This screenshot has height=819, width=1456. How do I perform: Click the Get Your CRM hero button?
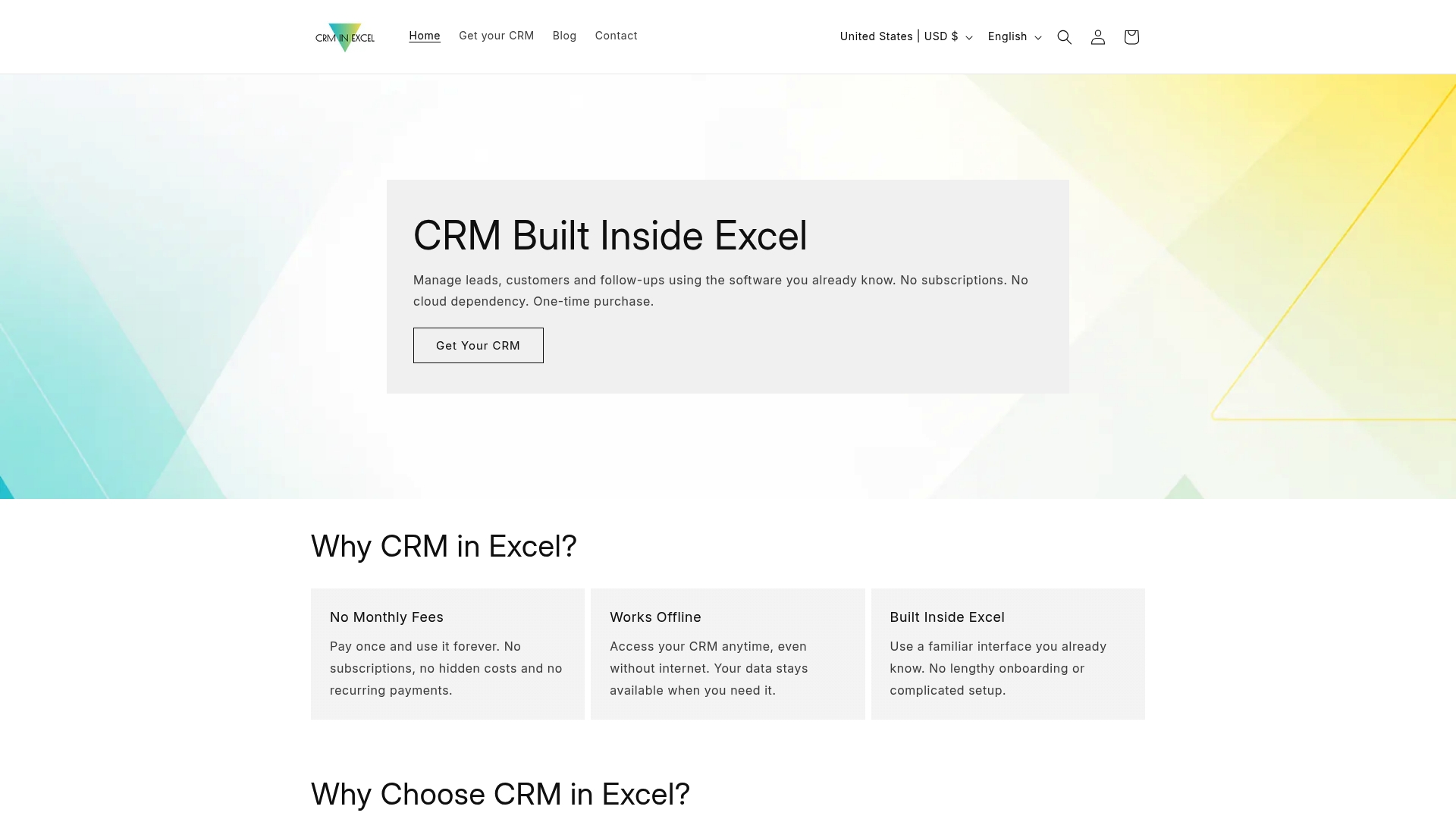pyautogui.click(x=478, y=345)
